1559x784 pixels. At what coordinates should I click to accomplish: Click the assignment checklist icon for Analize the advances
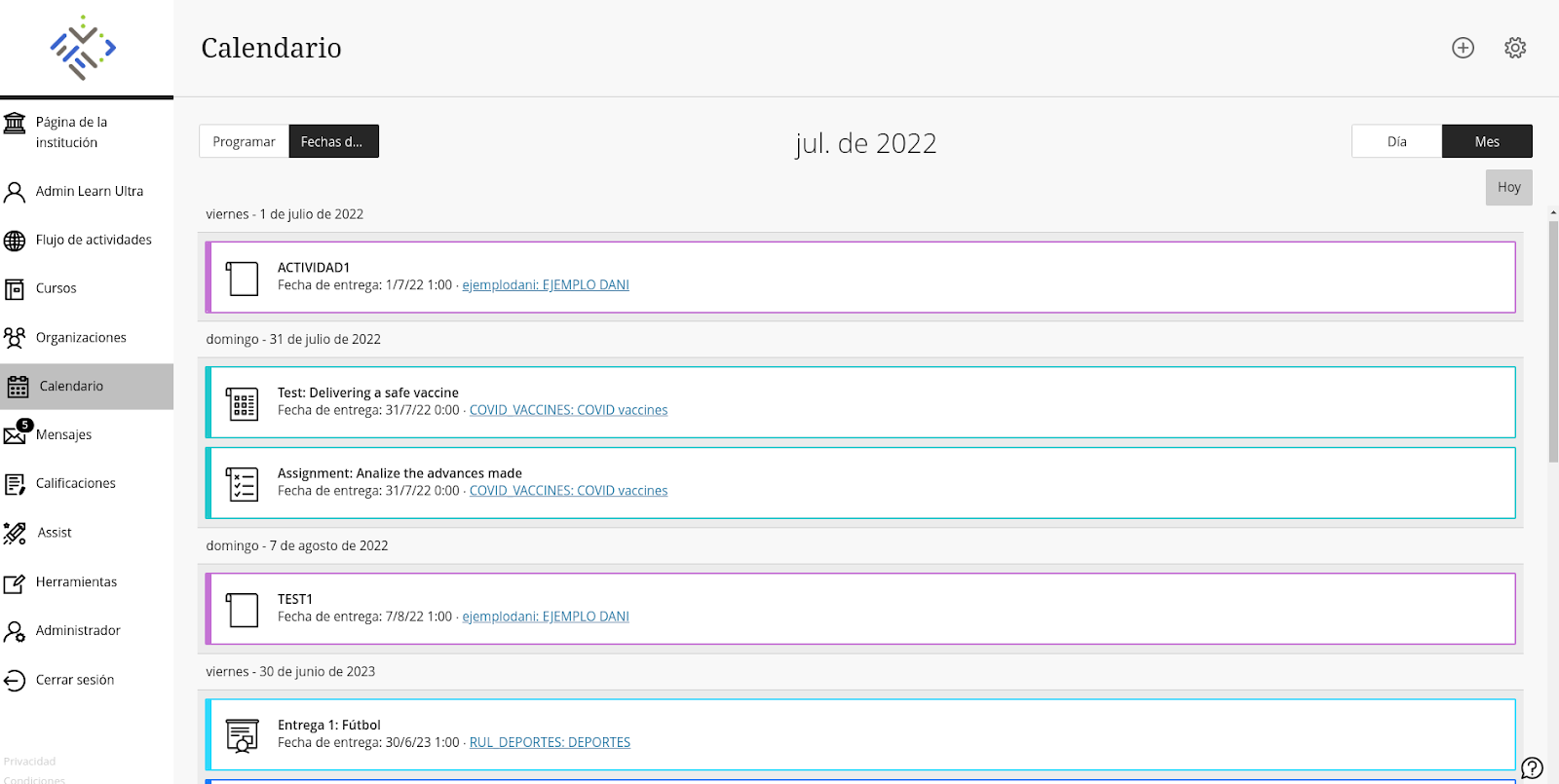coord(242,484)
